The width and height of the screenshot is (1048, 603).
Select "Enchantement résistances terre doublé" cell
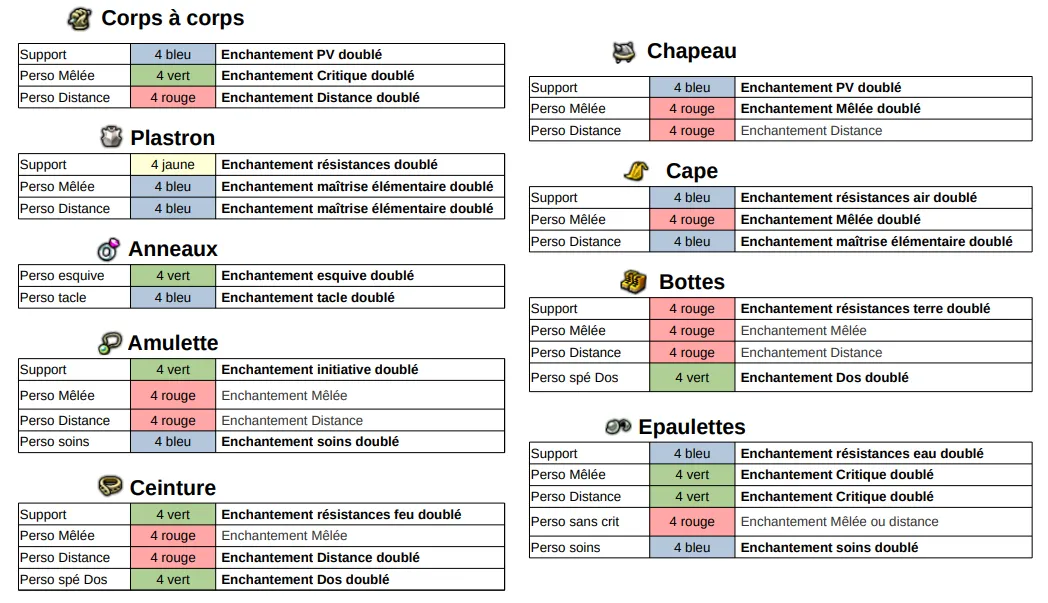pos(865,309)
